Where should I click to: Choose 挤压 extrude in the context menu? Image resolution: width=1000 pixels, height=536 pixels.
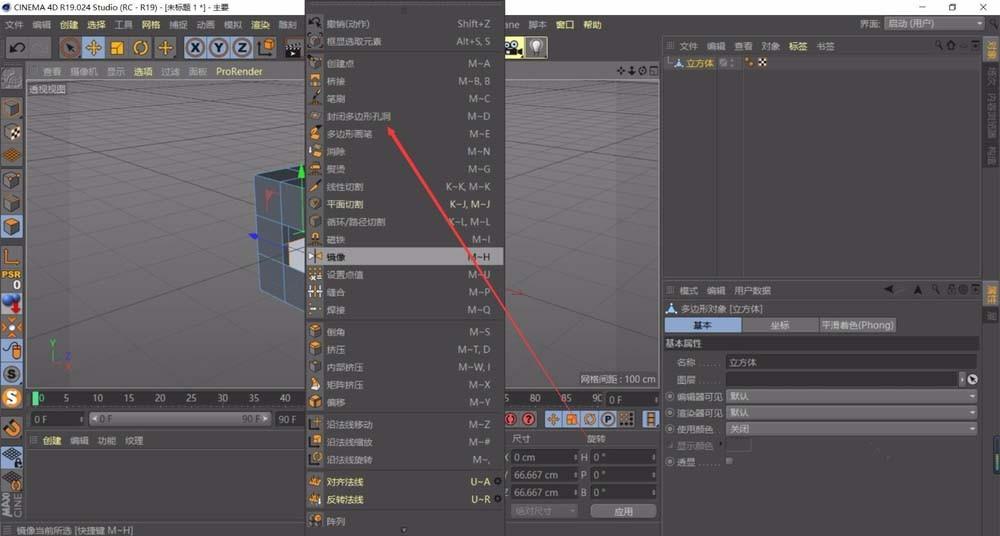point(405,350)
